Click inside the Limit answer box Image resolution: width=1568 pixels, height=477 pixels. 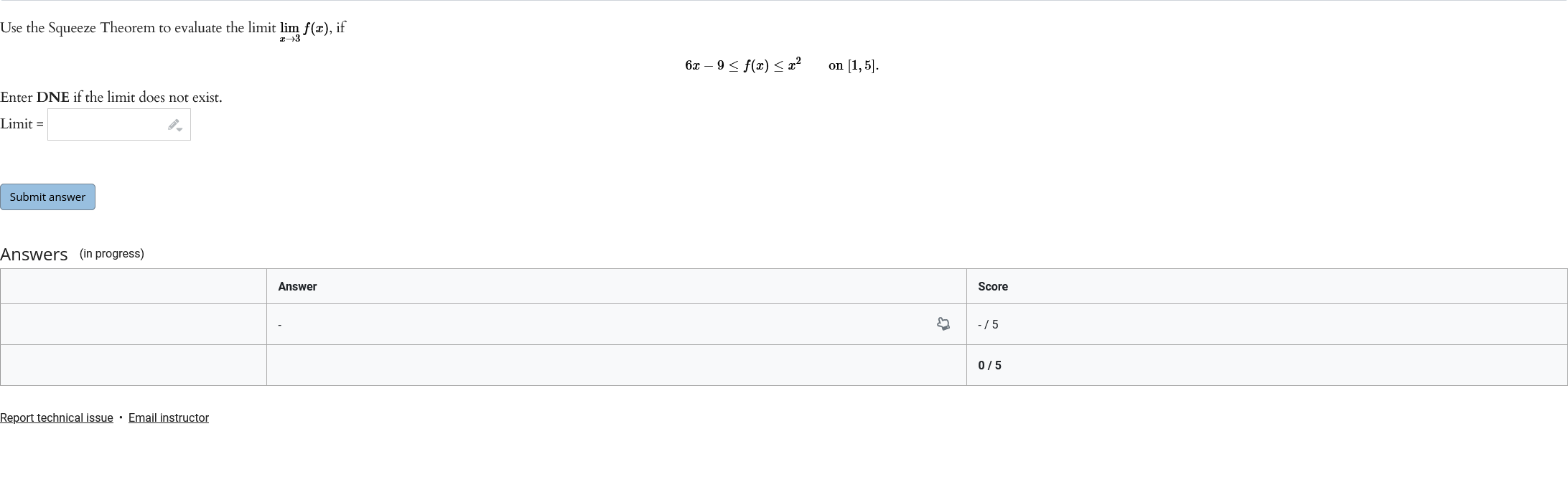click(x=108, y=124)
